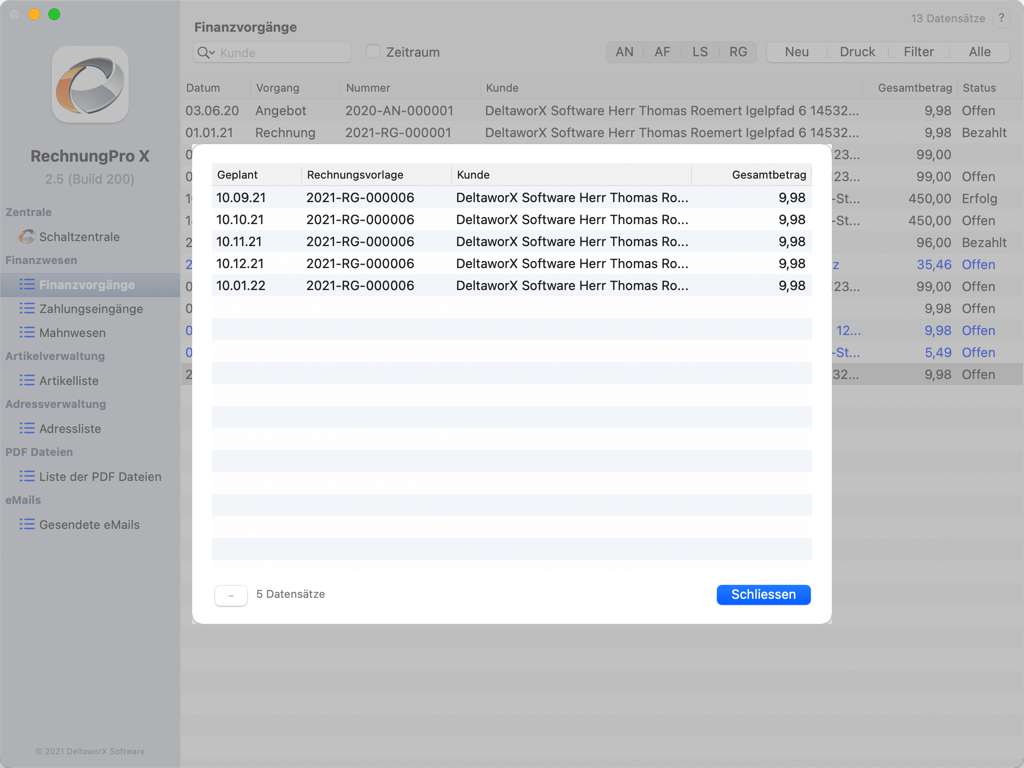Image resolution: width=1024 pixels, height=768 pixels.
Task: Click the Gesendete eMails list icon
Action: [27, 525]
